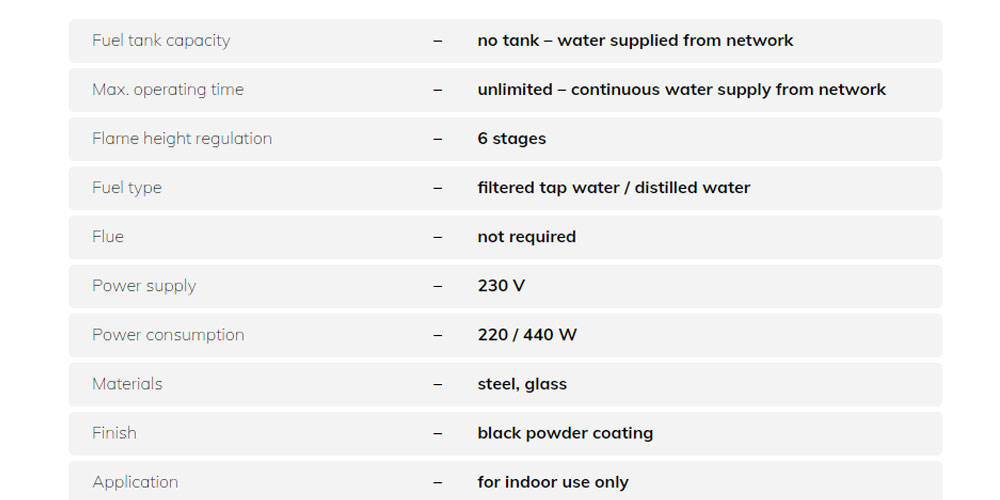Viewport: 1000px width, 500px height.
Task: Click the 'Max. operating time' label
Action: [x=168, y=90]
